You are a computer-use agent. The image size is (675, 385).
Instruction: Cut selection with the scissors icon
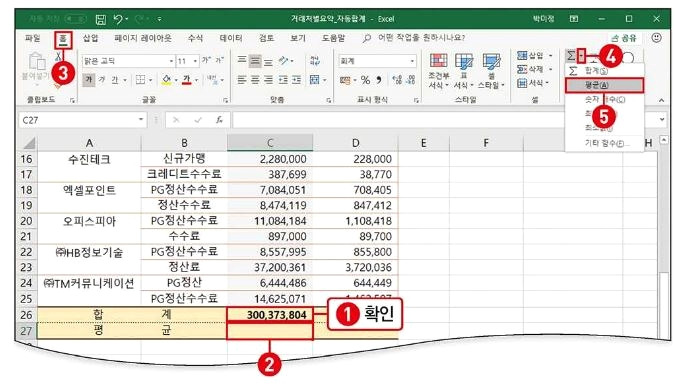tap(59, 56)
